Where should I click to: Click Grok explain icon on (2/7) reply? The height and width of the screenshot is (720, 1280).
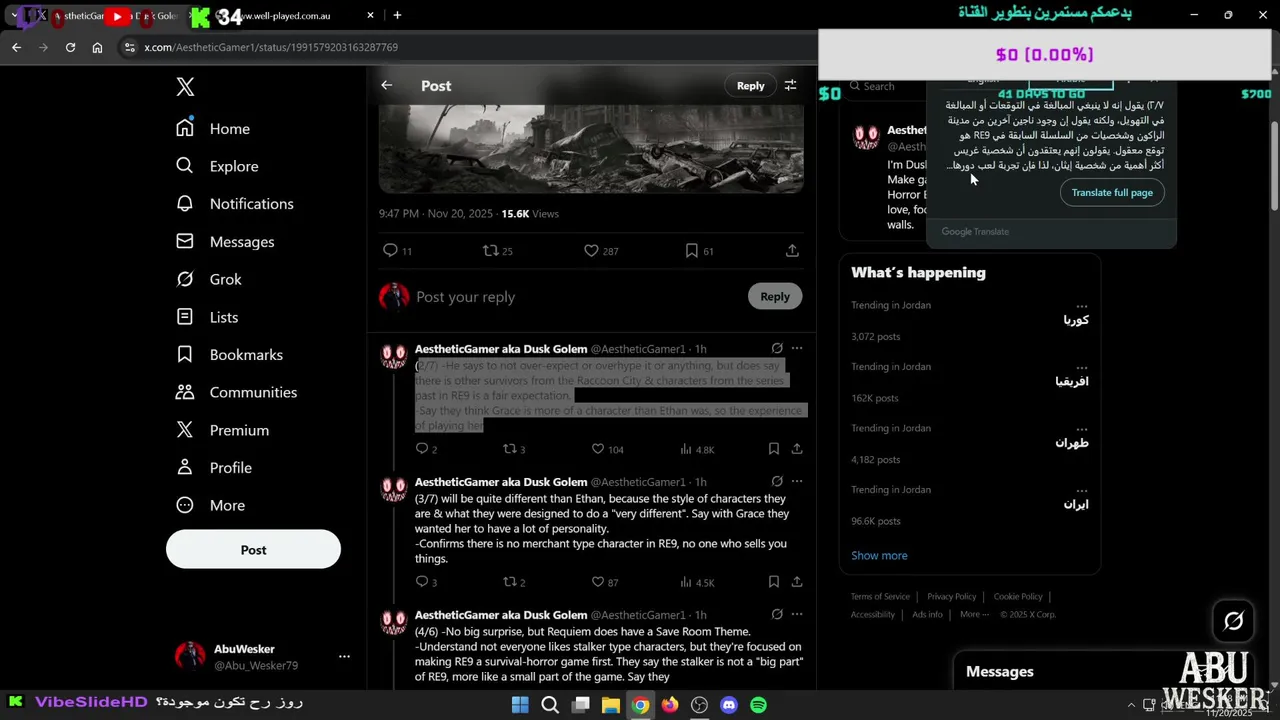coord(777,348)
